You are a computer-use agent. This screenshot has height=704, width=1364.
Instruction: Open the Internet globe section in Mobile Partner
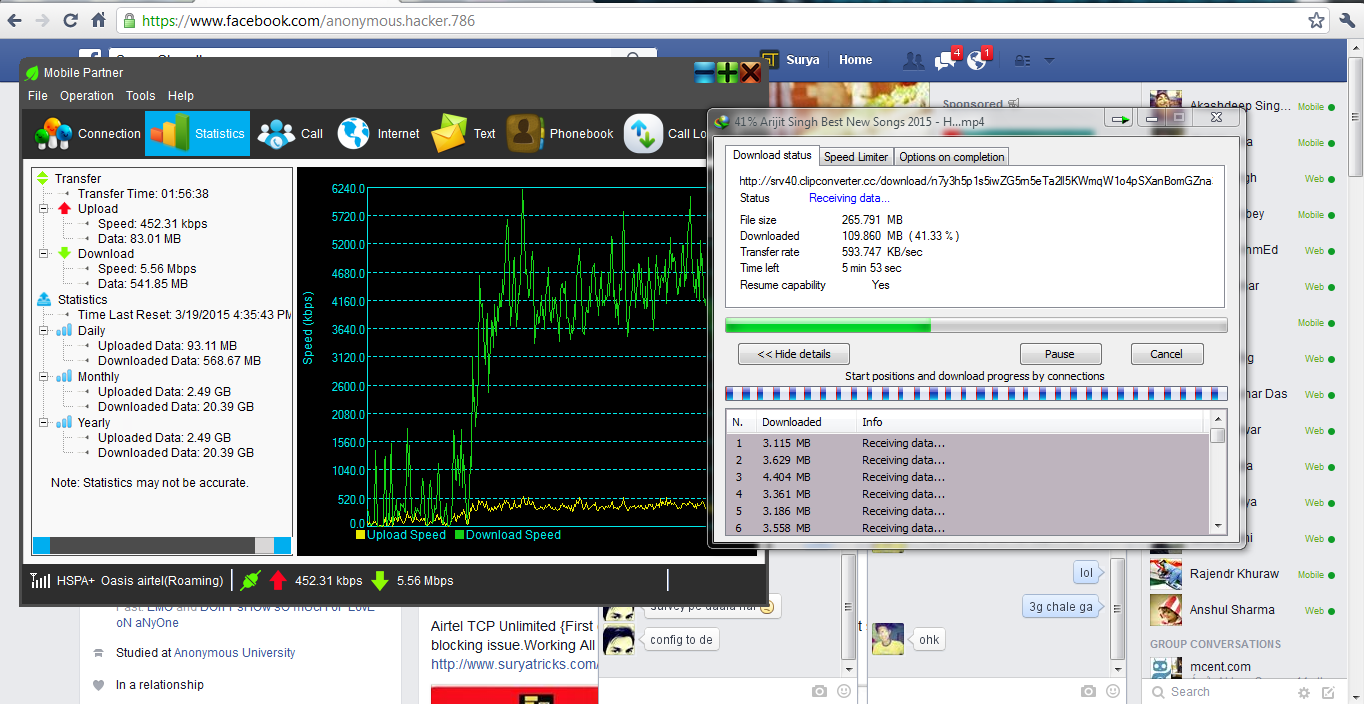coord(378,133)
